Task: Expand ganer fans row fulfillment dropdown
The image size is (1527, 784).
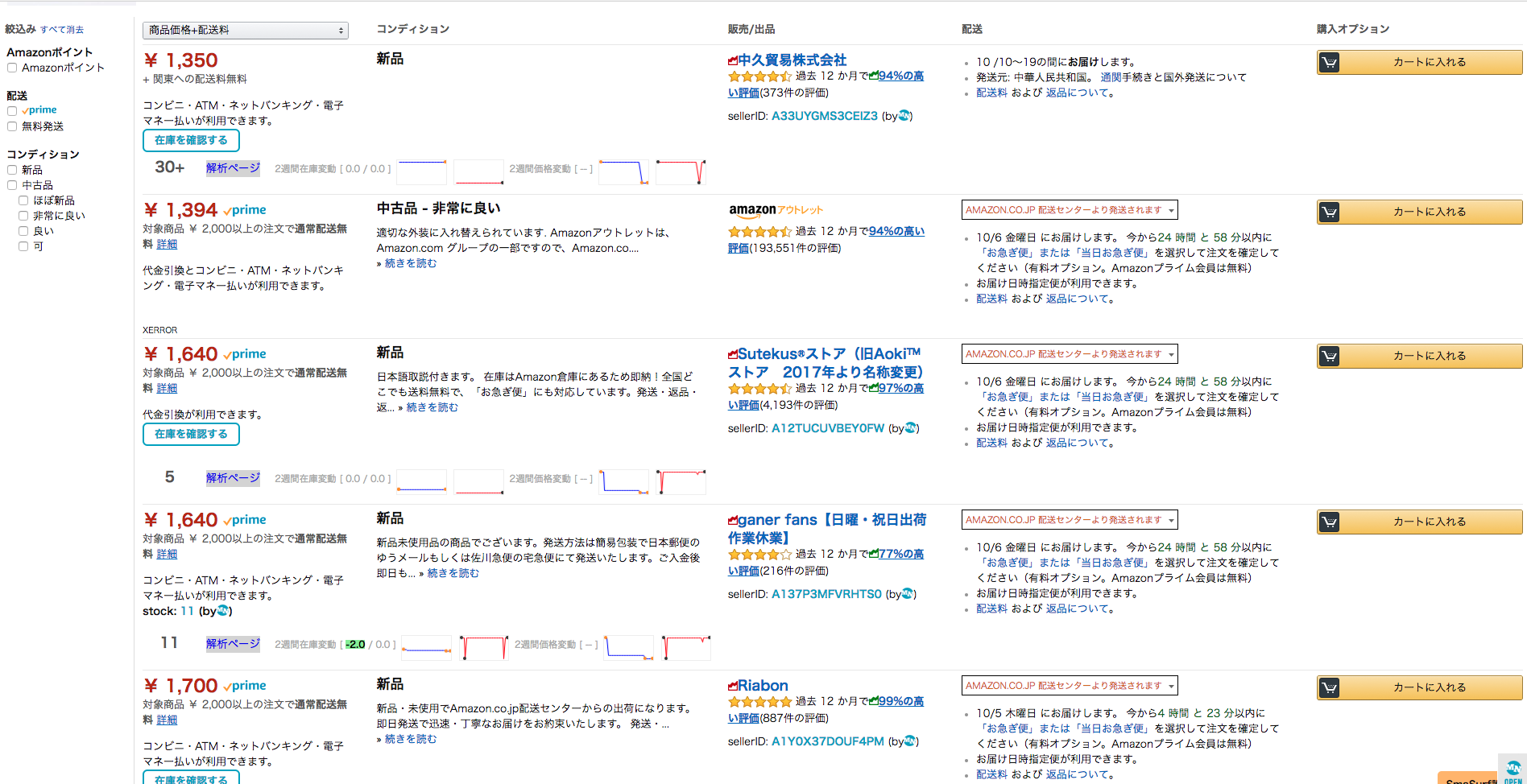Action: point(1070,520)
